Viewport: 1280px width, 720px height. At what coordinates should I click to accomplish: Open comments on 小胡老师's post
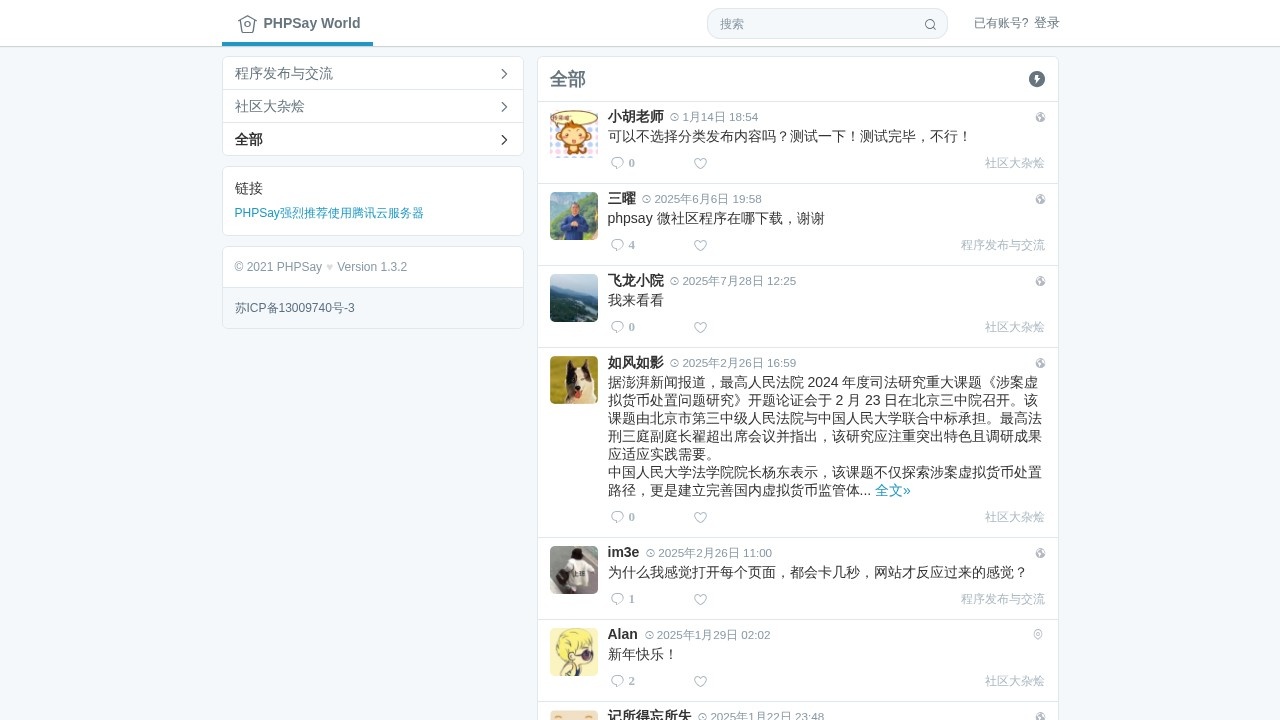618,163
